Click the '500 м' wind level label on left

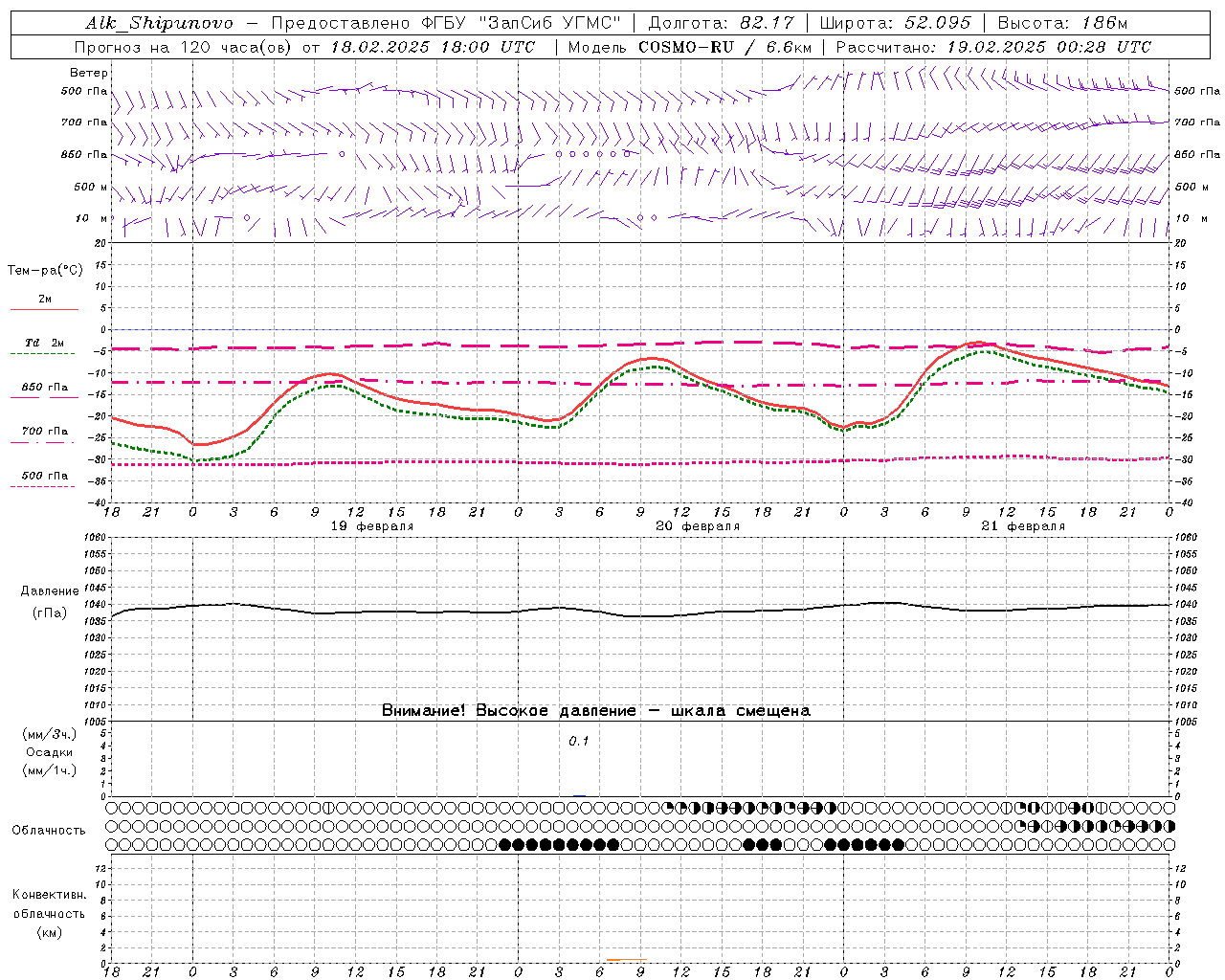(91, 187)
